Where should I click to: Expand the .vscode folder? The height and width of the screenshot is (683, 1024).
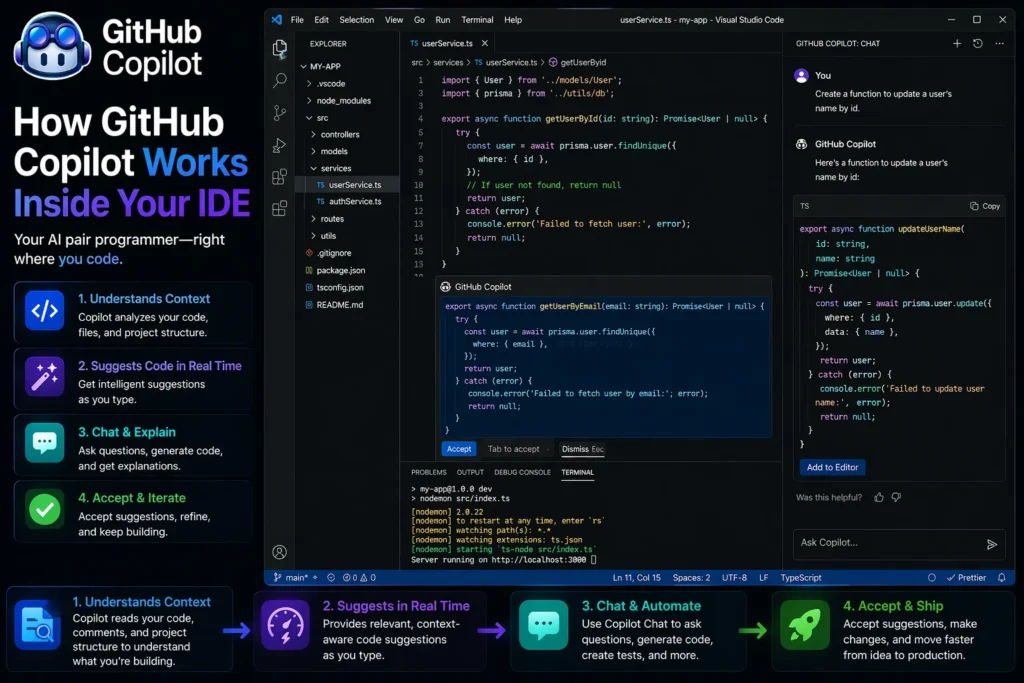327,84
